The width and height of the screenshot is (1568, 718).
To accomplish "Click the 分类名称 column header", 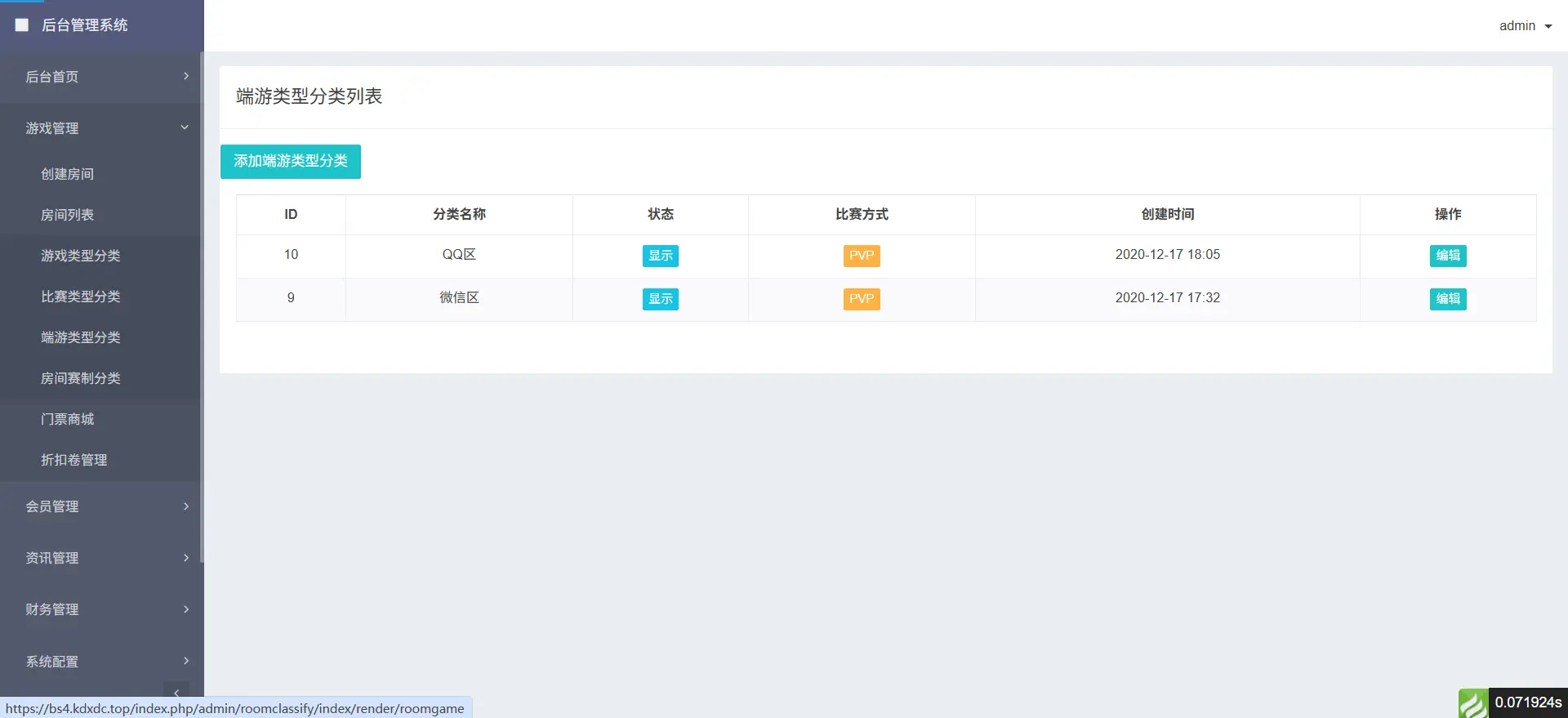I will pyautogui.click(x=459, y=214).
